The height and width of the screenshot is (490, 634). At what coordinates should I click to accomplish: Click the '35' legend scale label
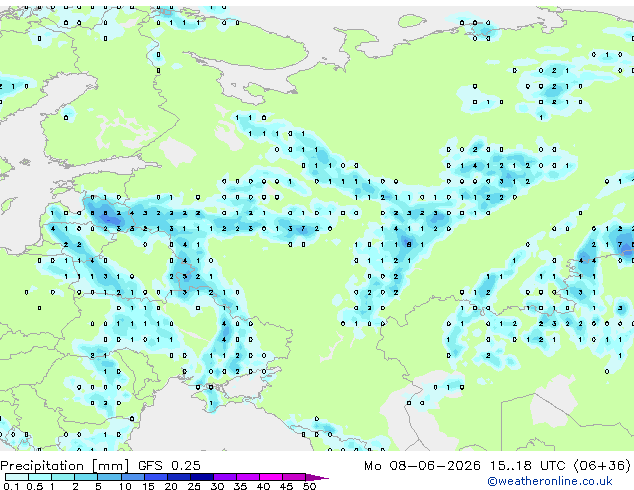[x=240, y=486]
